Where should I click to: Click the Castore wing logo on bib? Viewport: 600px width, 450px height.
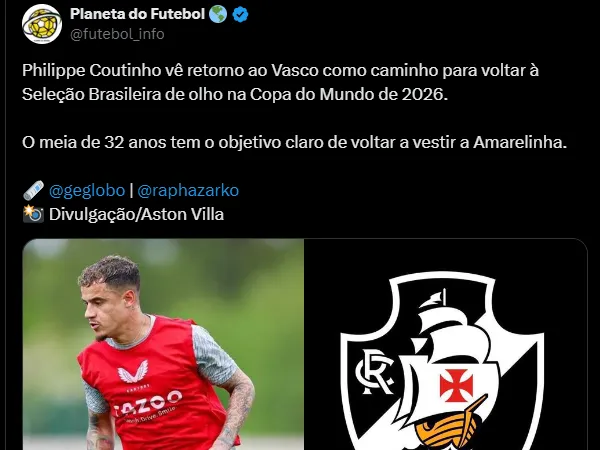tap(133, 371)
